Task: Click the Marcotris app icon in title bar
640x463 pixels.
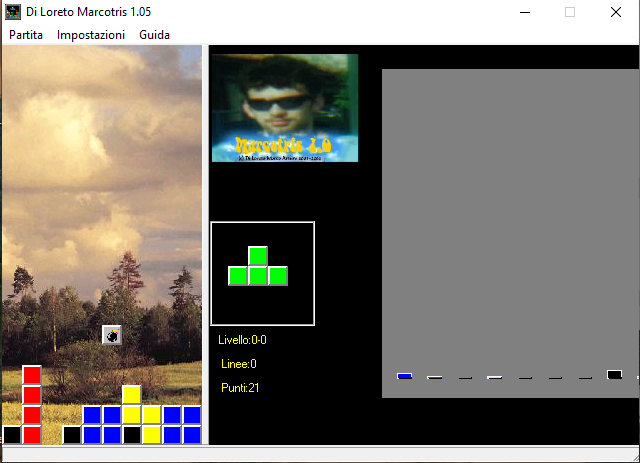Action: click(12, 12)
